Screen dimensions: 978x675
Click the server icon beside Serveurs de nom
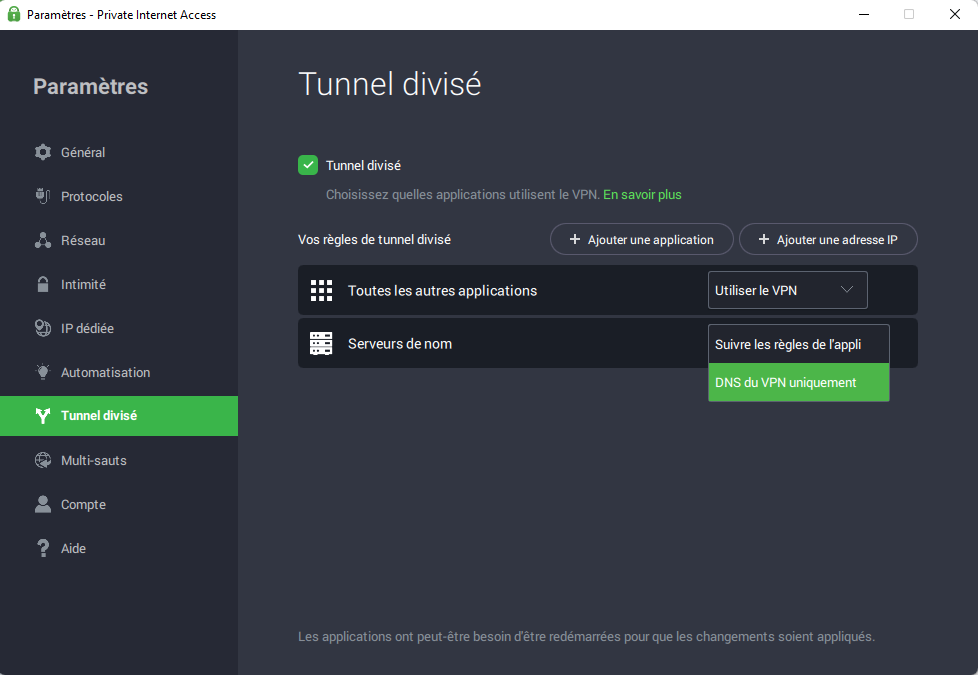click(321, 343)
